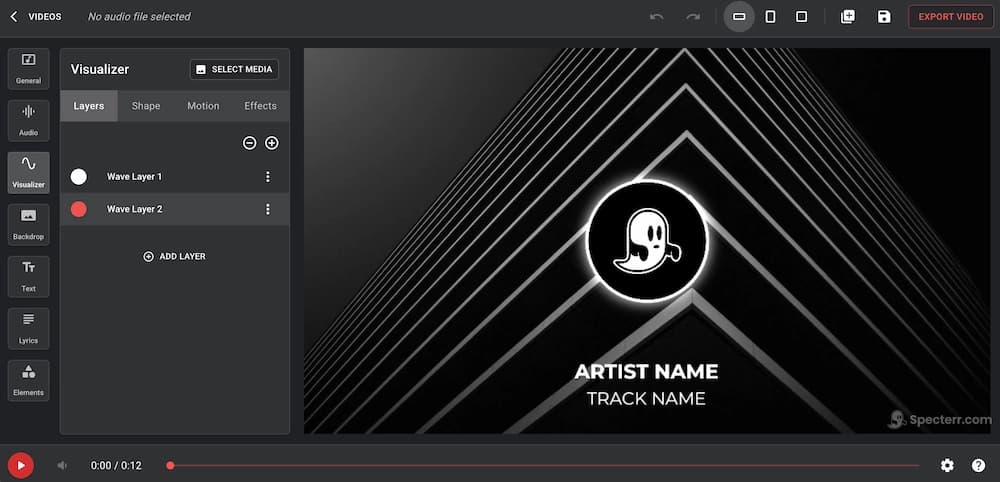The width and height of the screenshot is (1000, 482).
Task: Select the ghost logo in preview
Action: click(x=647, y=241)
